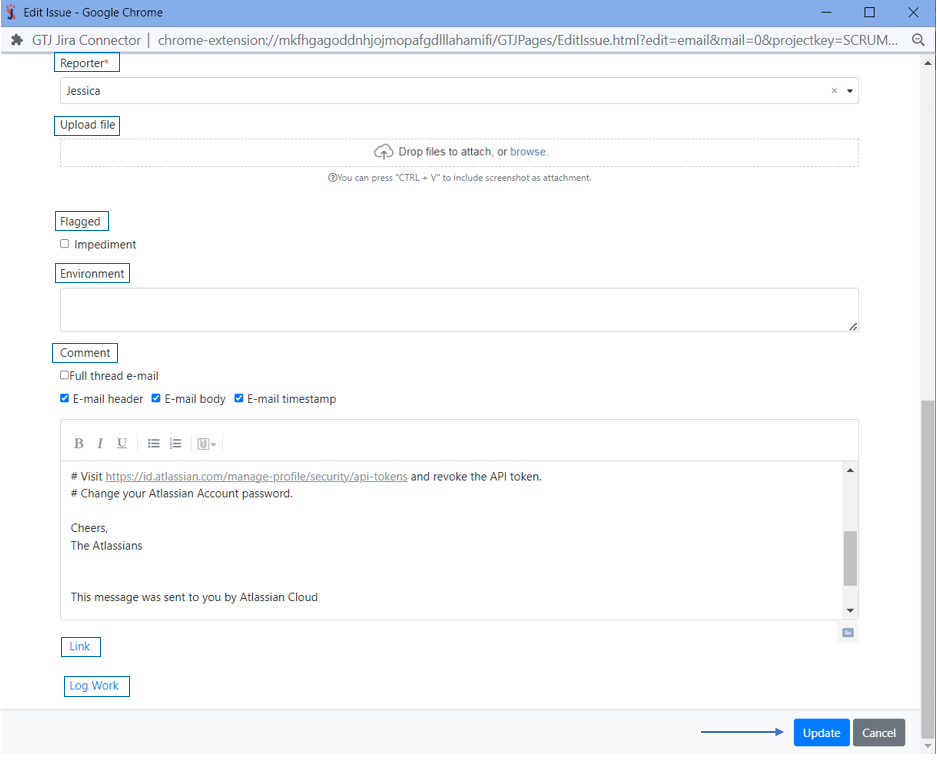The height and width of the screenshot is (763, 937).
Task: Click the underline formatting icon
Action: coord(122,444)
